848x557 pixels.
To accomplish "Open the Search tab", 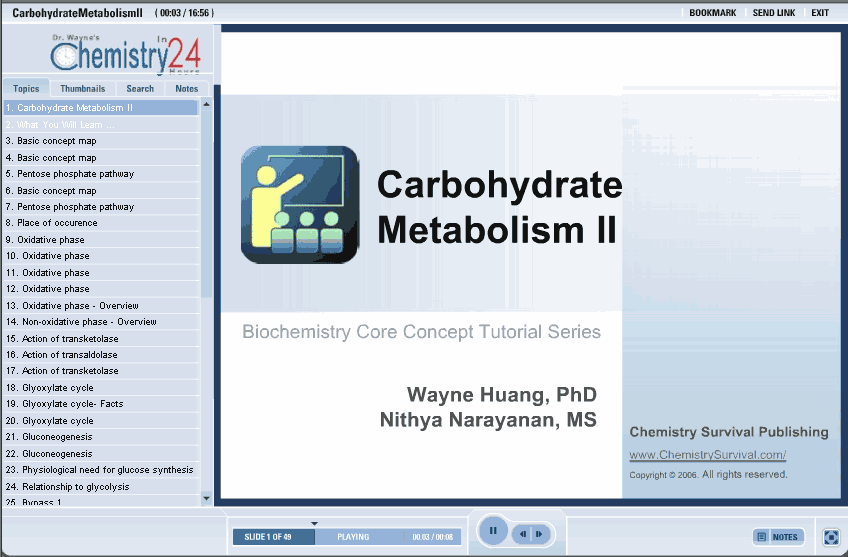I will coord(140,89).
